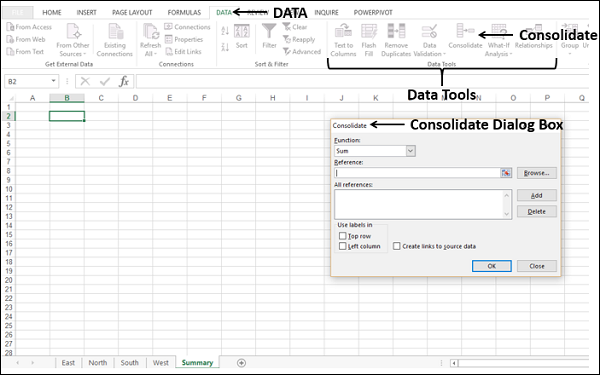Open FORMULAS tab

[x=184, y=12]
